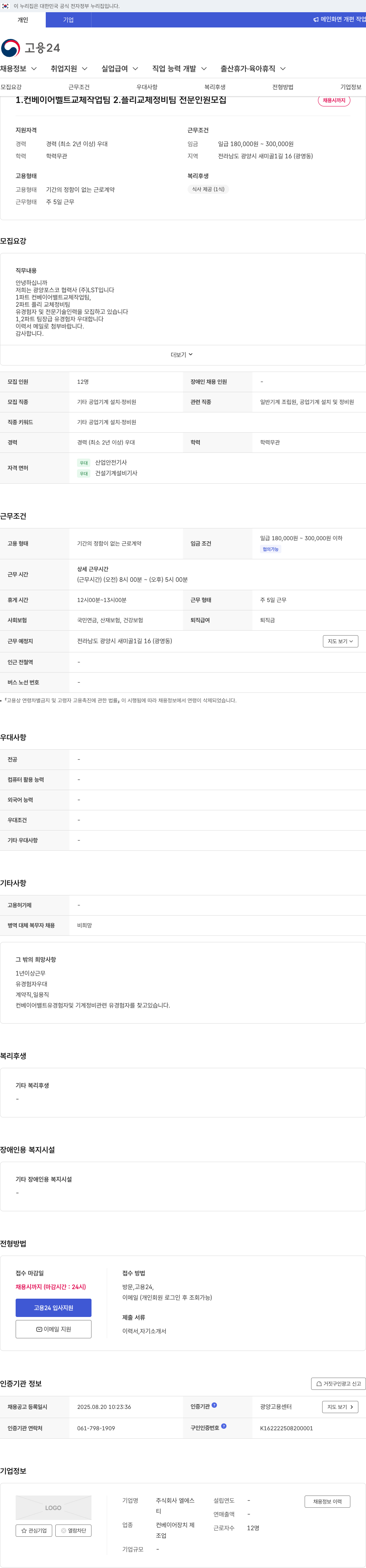Open the 실업급여 menu
This screenshot has height=1568, width=366.
(x=120, y=69)
